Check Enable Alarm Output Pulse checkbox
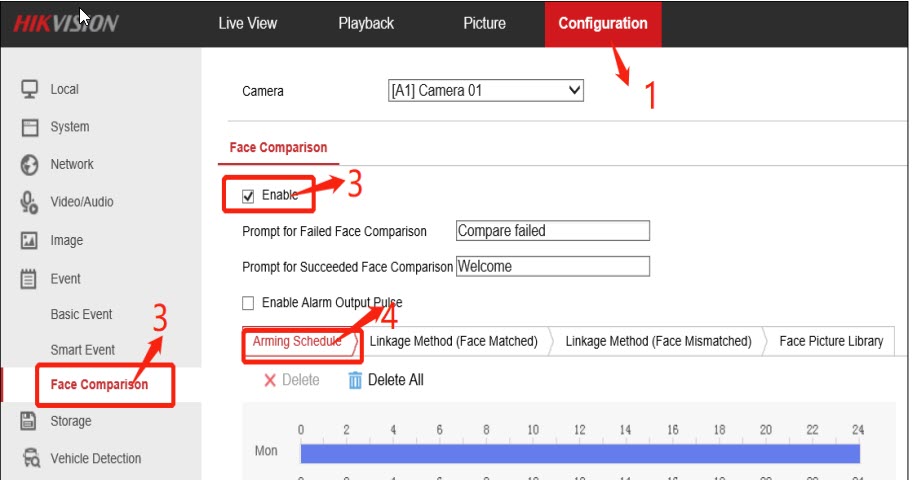The width and height of the screenshot is (912, 480). click(x=248, y=303)
